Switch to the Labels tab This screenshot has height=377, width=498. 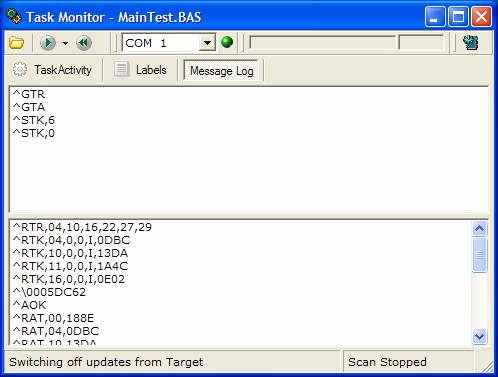click(140, 70)
